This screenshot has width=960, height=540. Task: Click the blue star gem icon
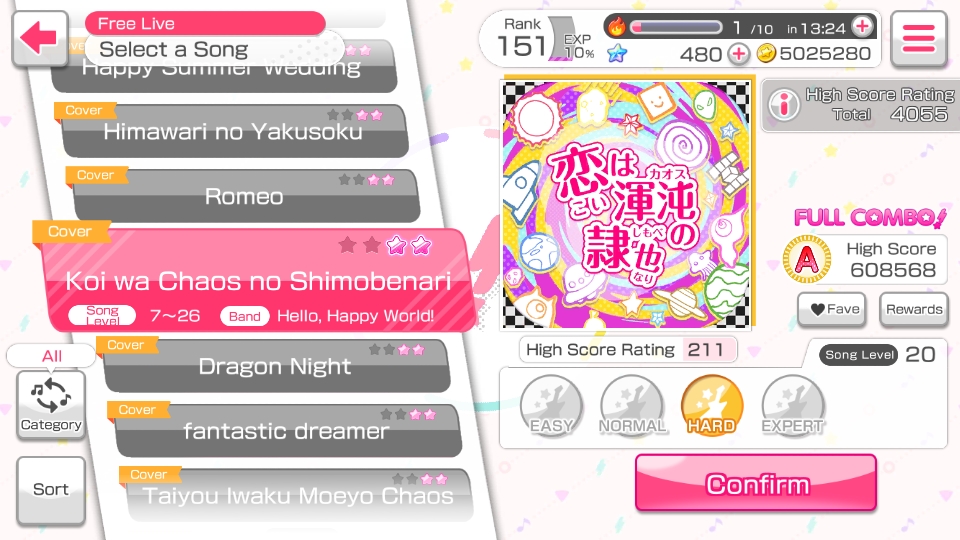coord(617,54)
